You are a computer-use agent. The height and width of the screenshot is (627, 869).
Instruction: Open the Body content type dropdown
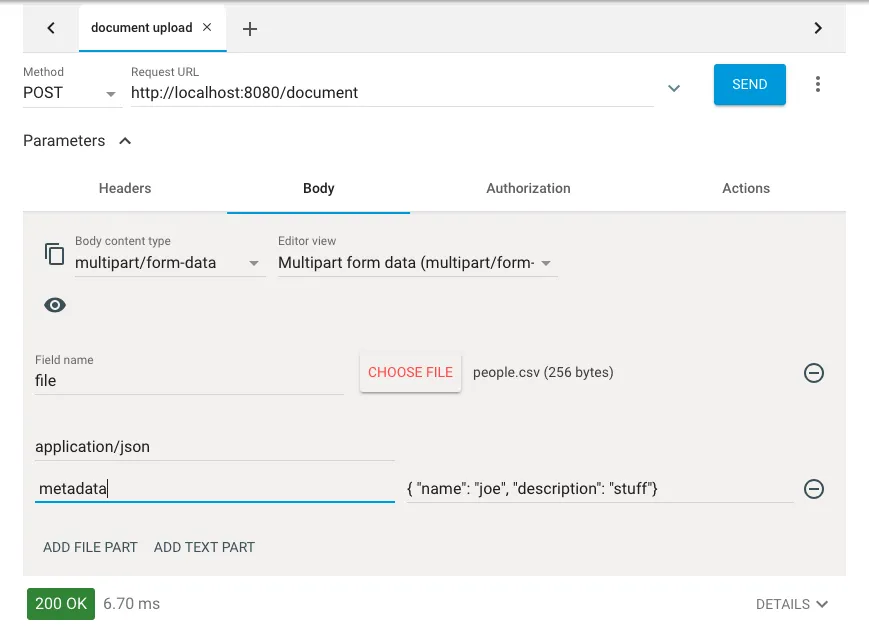pyautogui.click(x=169, y=263)
